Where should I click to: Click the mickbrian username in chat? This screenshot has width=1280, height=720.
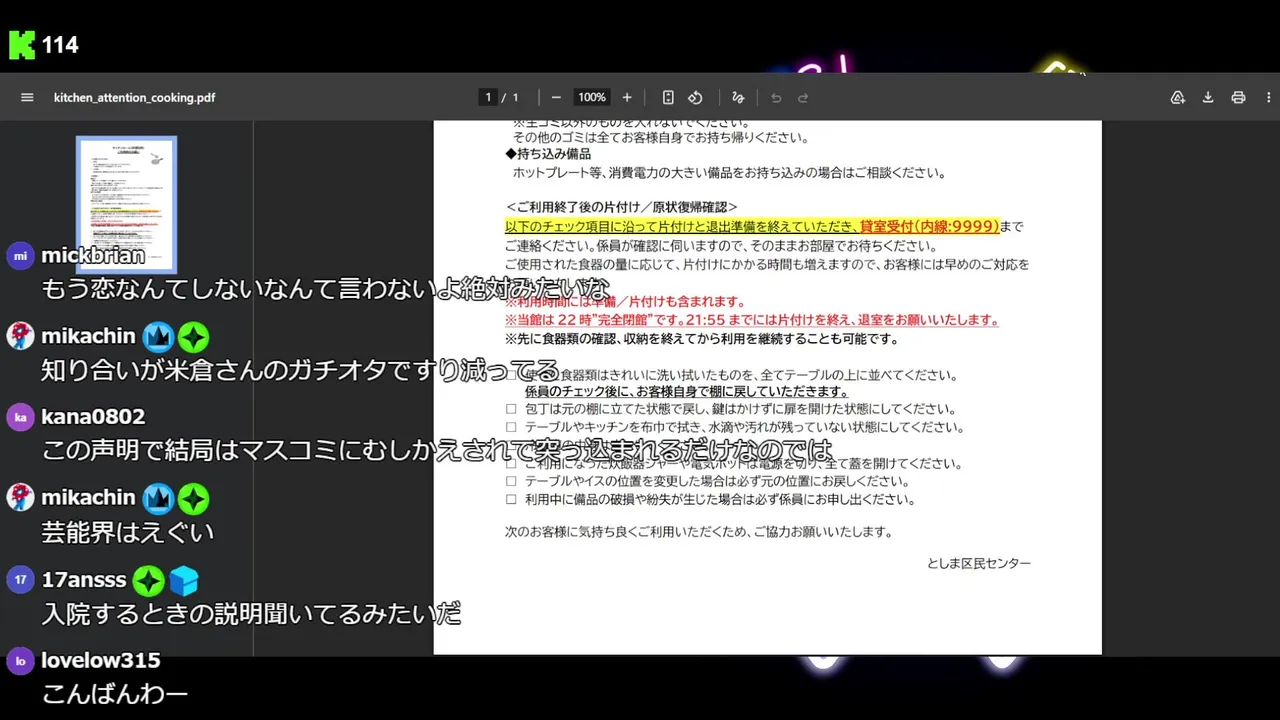(x=93, y=255)
